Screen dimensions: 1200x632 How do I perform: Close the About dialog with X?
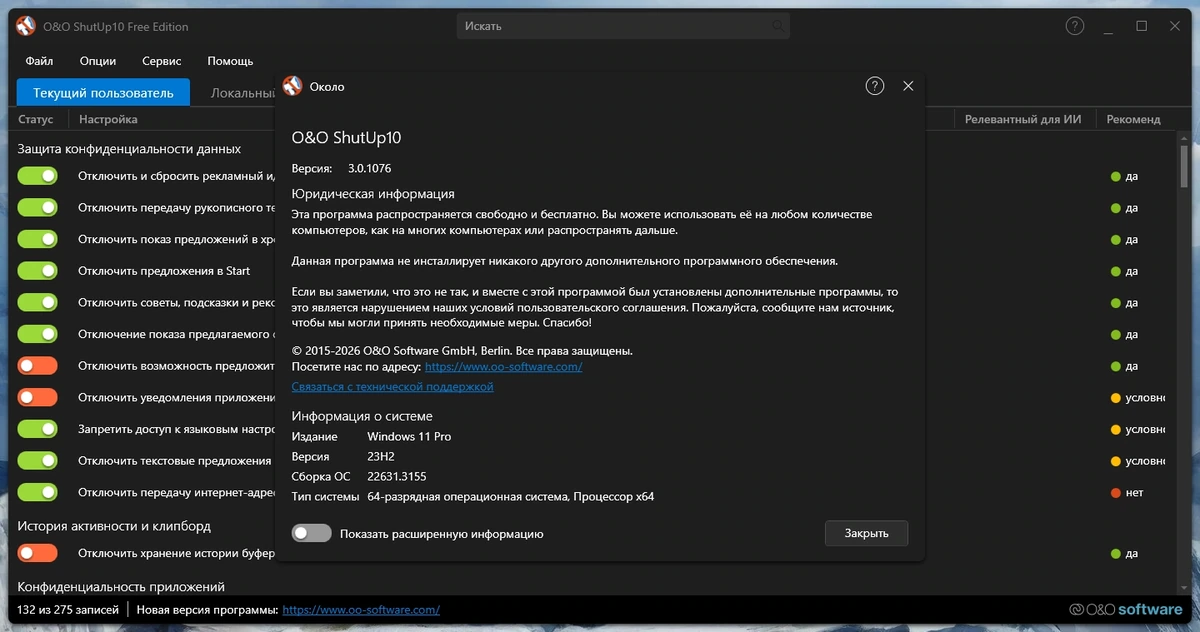(x=908, y=86)
